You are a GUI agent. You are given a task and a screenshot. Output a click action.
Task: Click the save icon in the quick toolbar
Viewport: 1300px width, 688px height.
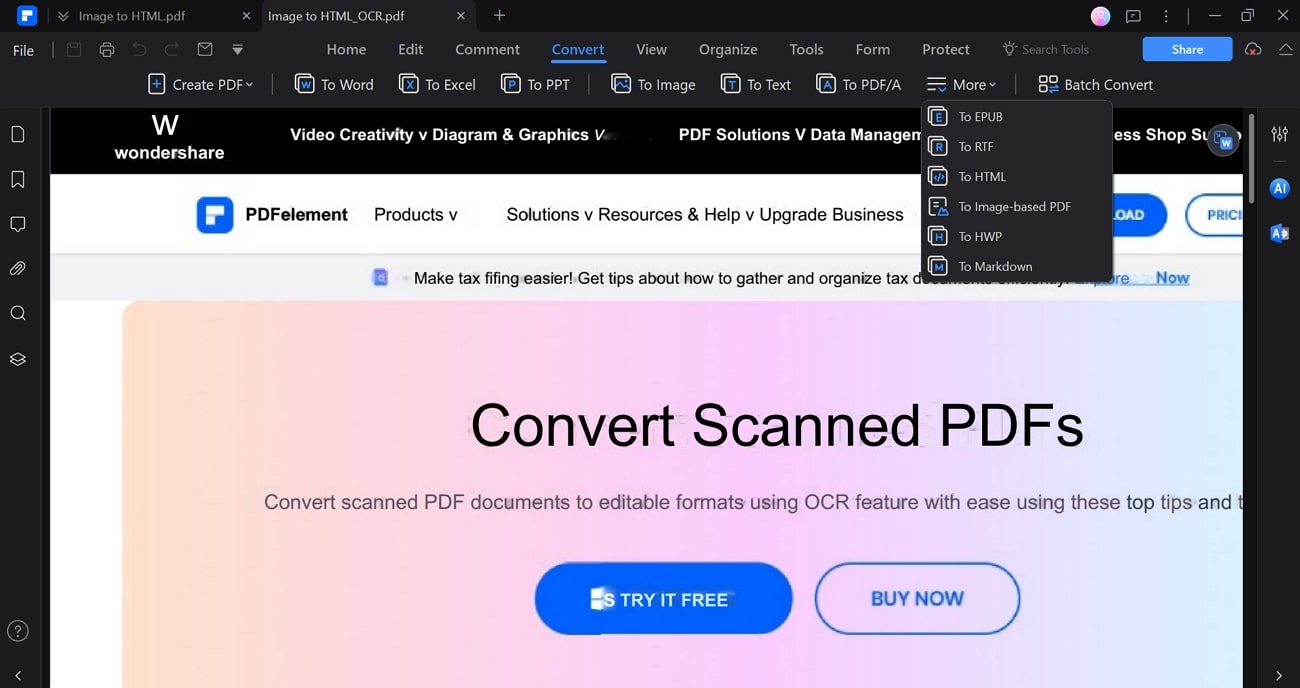(x=74, y=50)
